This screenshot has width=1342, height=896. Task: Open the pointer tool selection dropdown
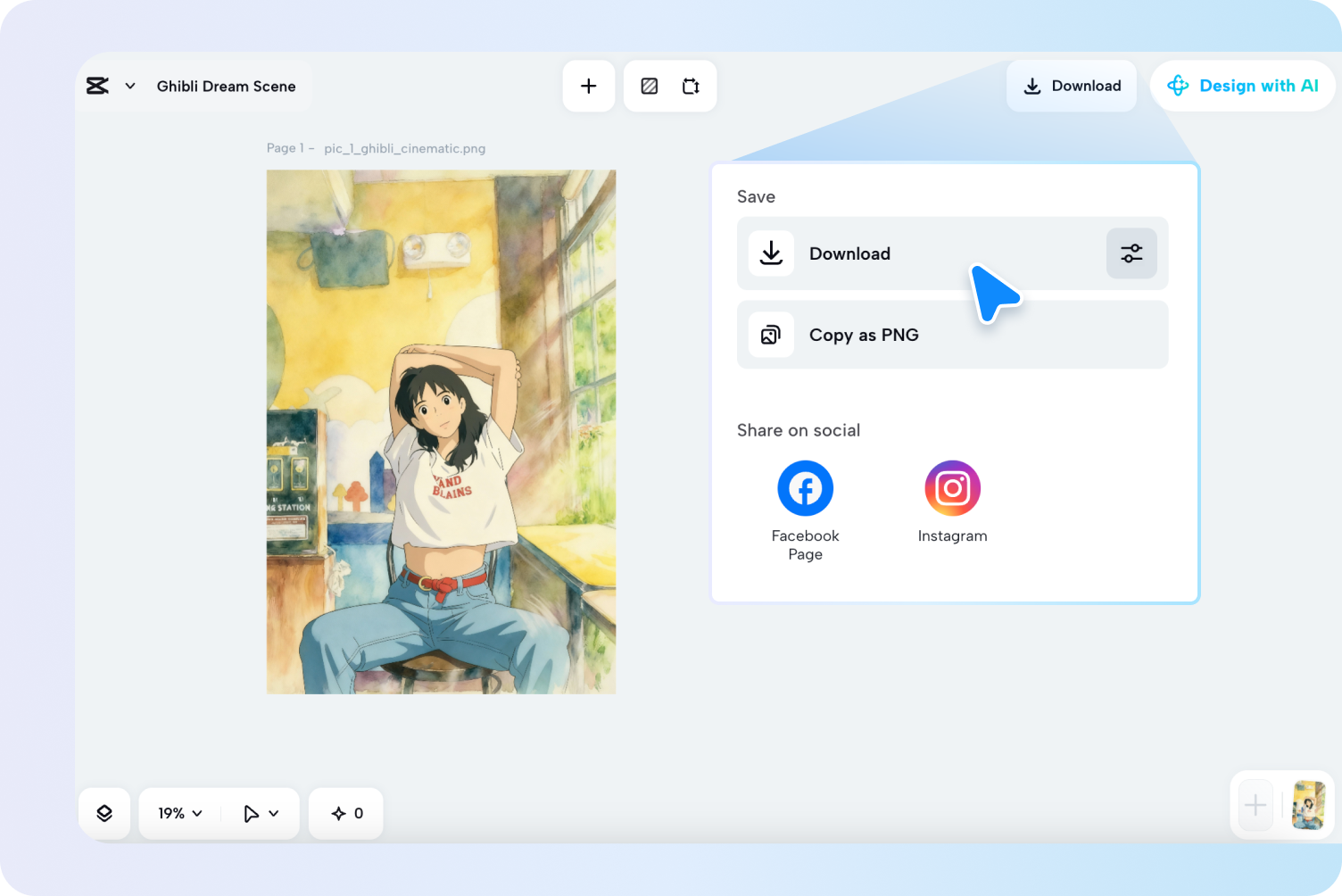[261, 813]
